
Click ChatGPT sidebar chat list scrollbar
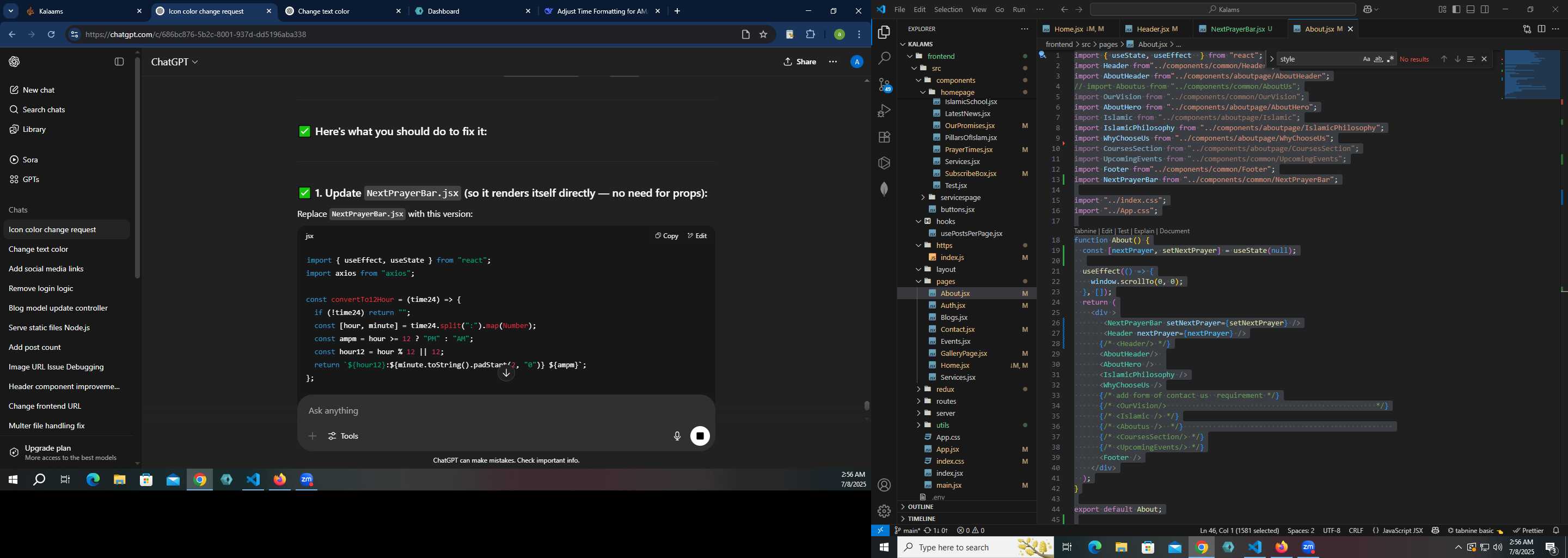point(138,168)
